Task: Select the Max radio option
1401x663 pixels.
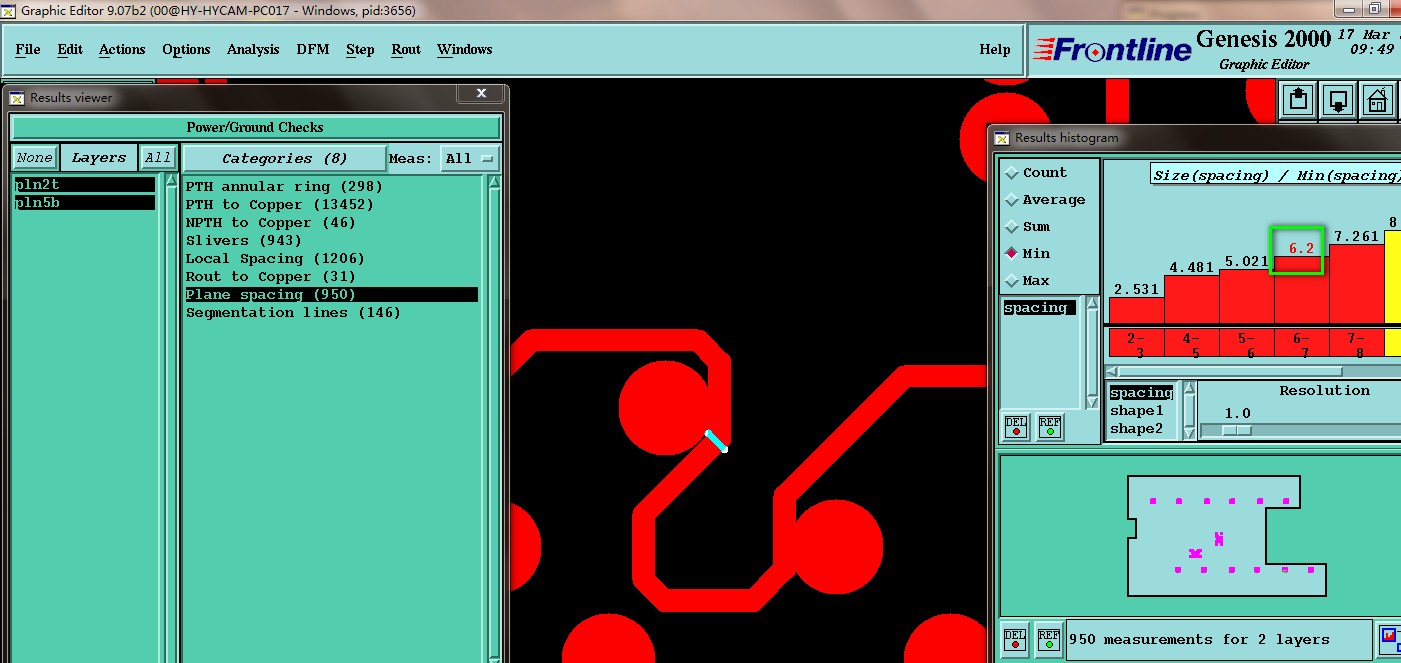Action: (x=1029, y=280)
